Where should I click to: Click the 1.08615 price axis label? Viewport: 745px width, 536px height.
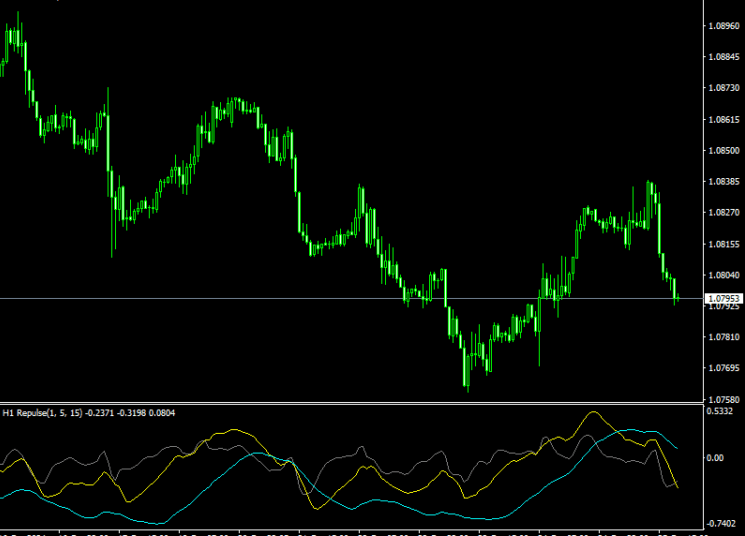724,119
